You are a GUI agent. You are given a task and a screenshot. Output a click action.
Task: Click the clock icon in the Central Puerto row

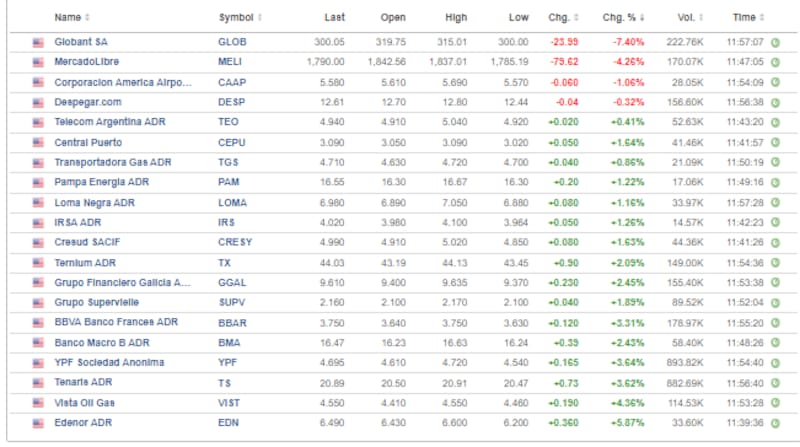click(x=776, y=142)
